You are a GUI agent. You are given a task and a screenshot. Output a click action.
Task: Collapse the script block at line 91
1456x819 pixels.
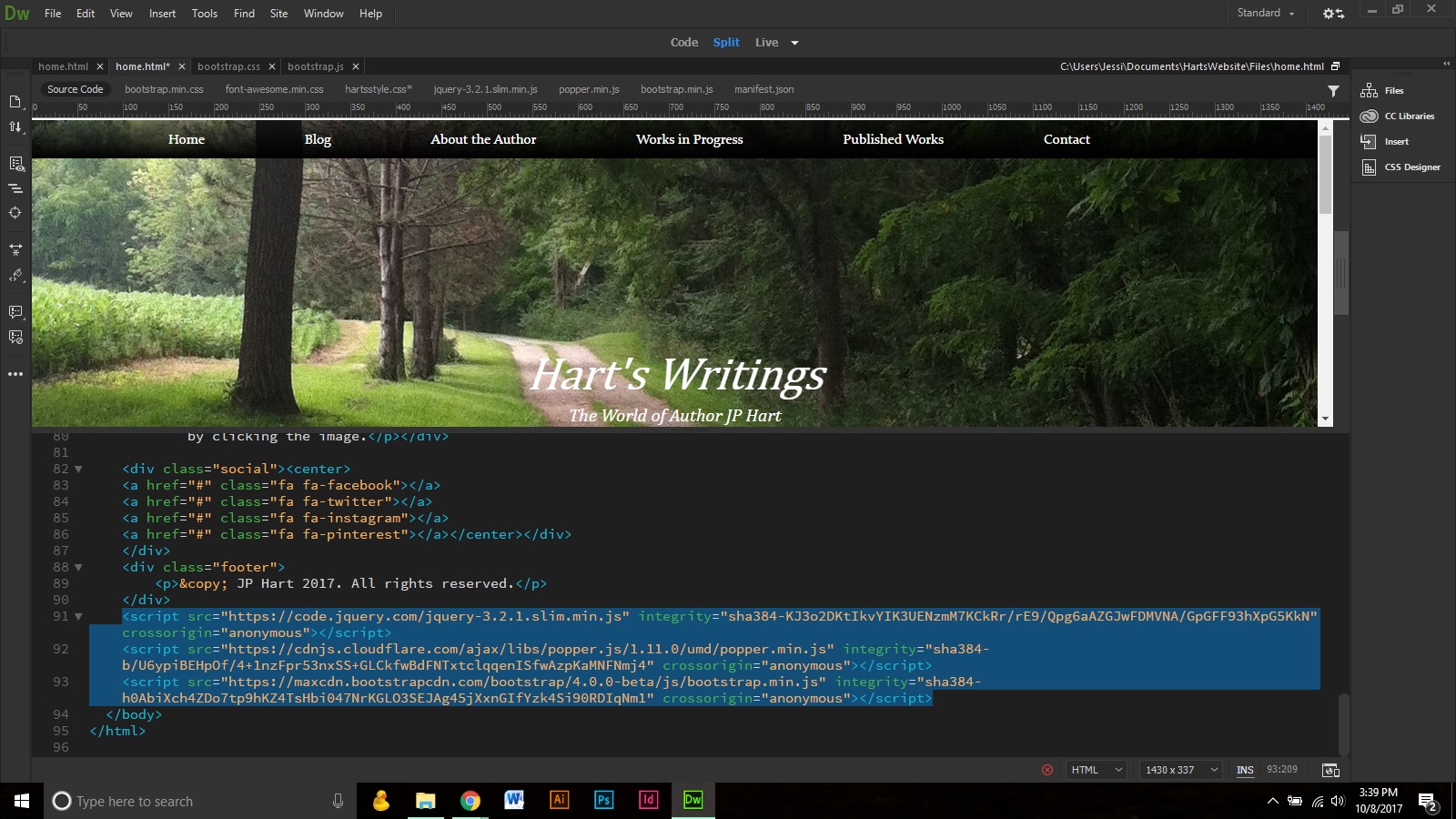click(x=78, y=617)
